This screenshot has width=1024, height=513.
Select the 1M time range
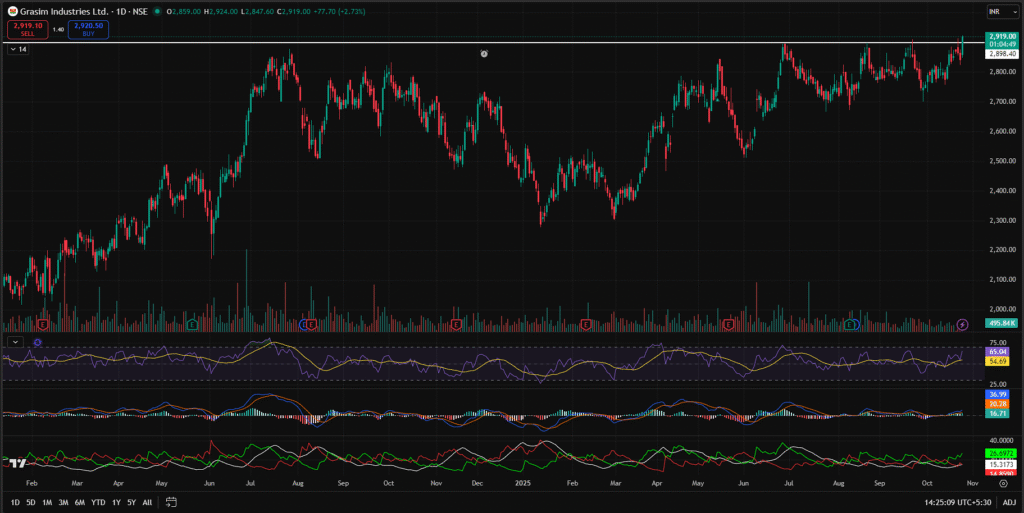46,502
